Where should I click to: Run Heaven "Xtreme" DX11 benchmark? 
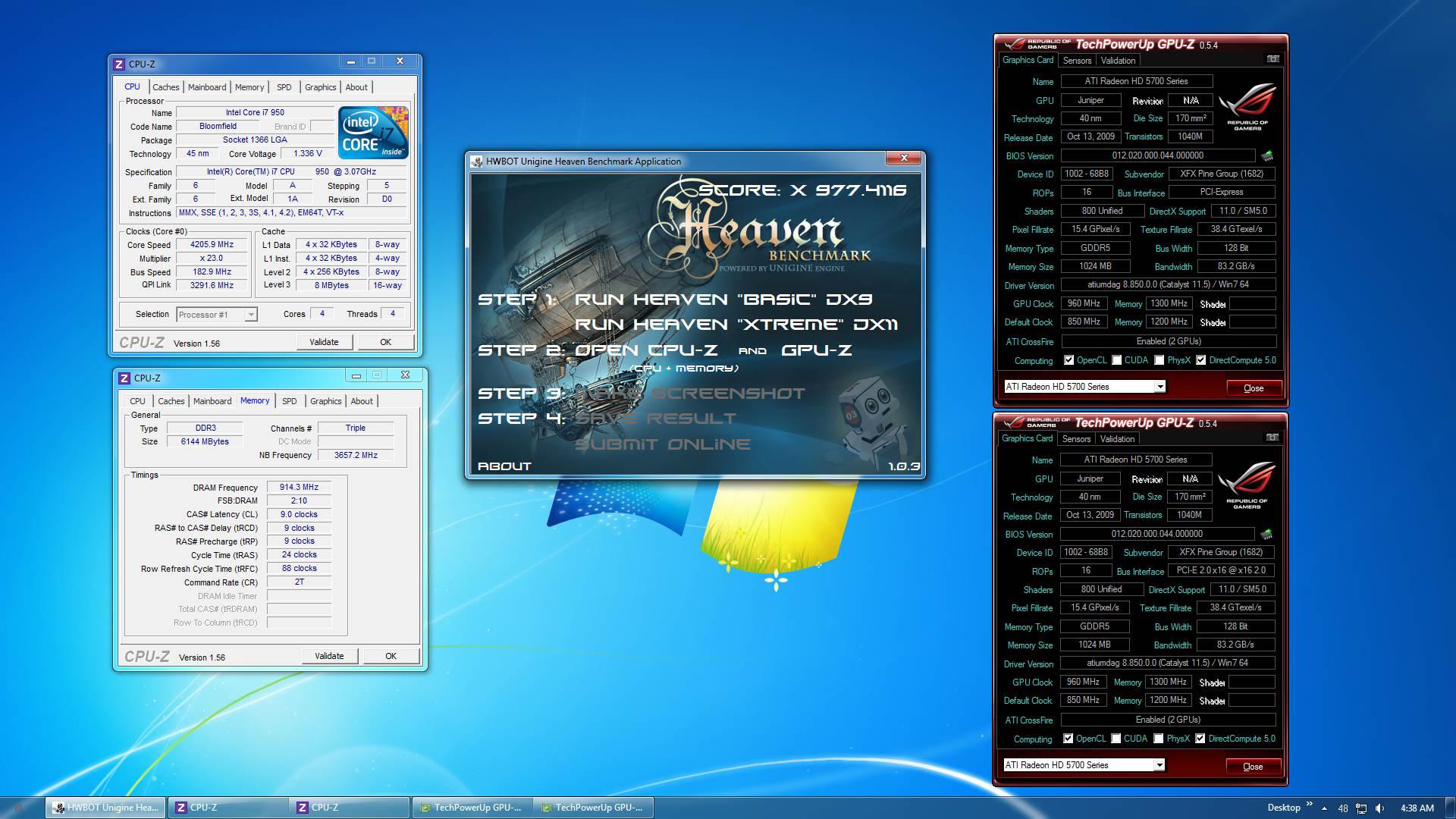(x=736, y=325)
